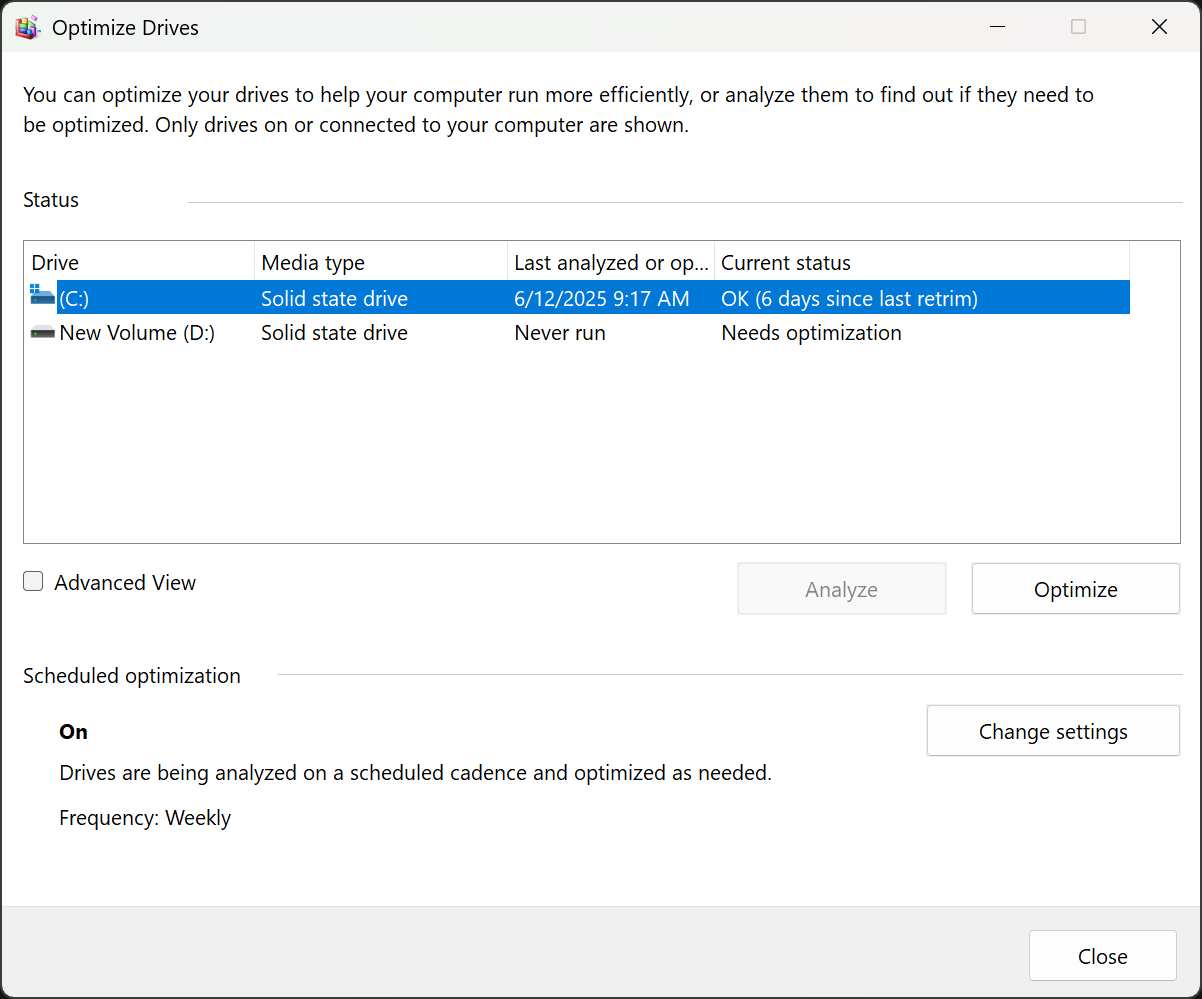This screenshot has height=999, width=1202.
Task: Click the New Volume (D:) drive icon
Action: pos(42,333)
